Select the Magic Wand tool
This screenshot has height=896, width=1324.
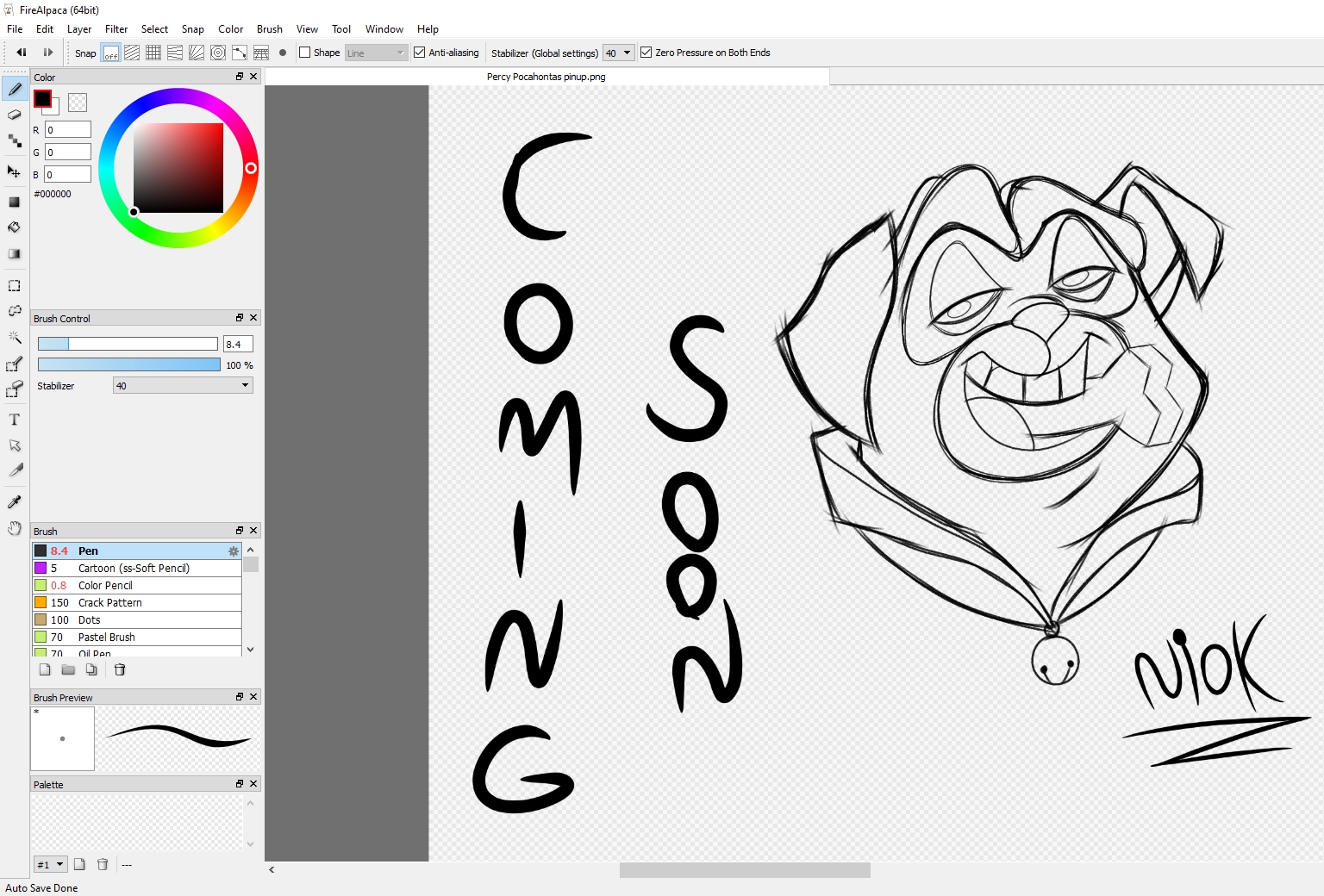click(x=15, y=338)
